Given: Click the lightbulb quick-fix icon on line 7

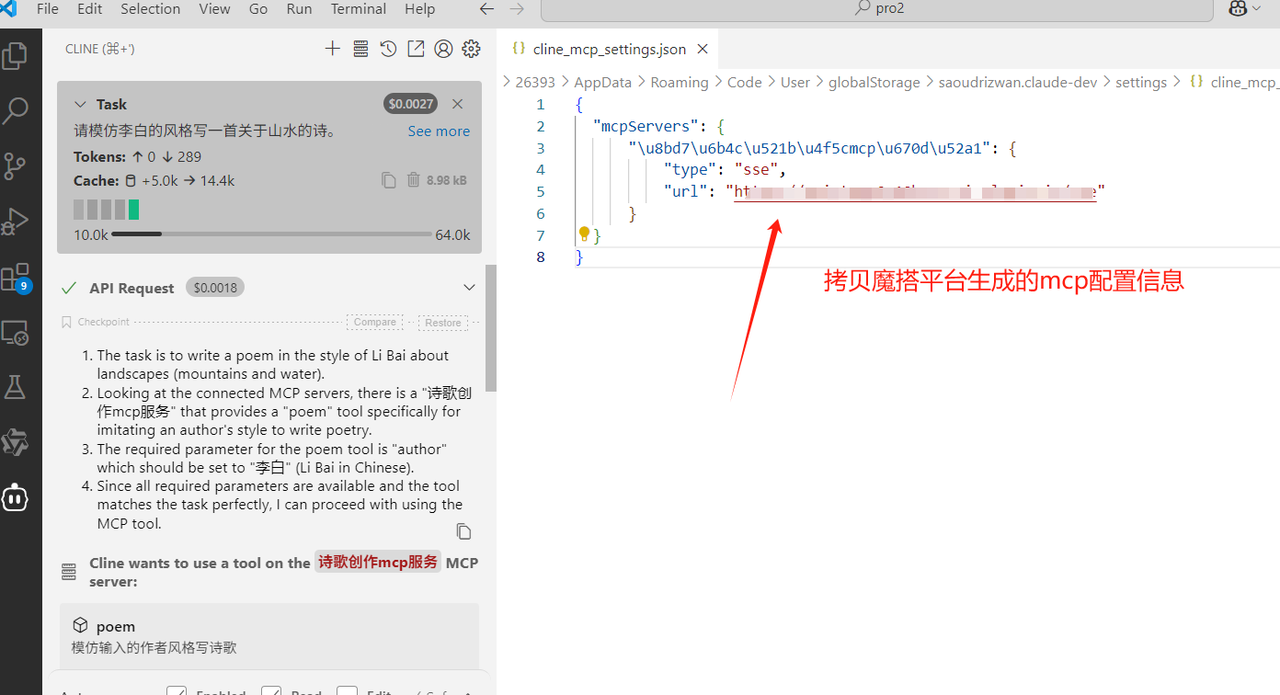Looking at the screenshot, I should pos(584,234).
